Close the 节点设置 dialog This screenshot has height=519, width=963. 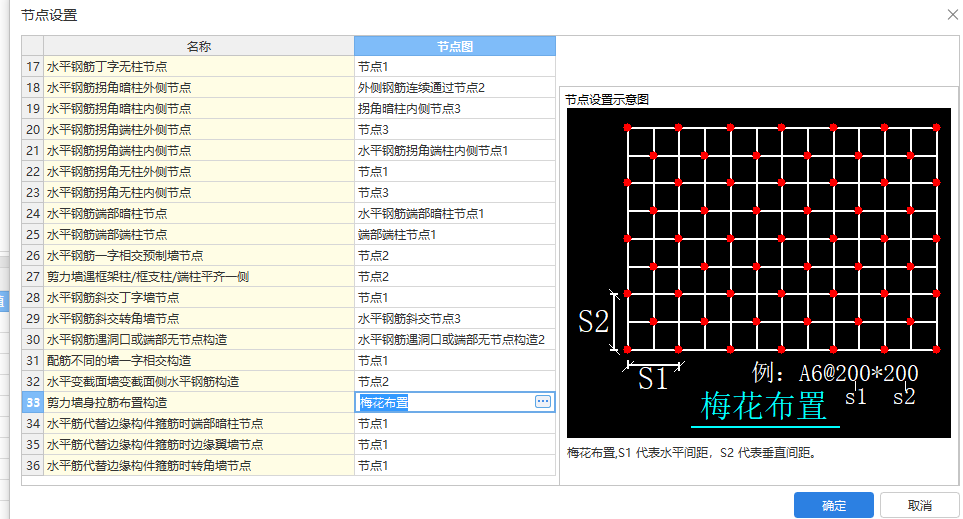(953, 14)
